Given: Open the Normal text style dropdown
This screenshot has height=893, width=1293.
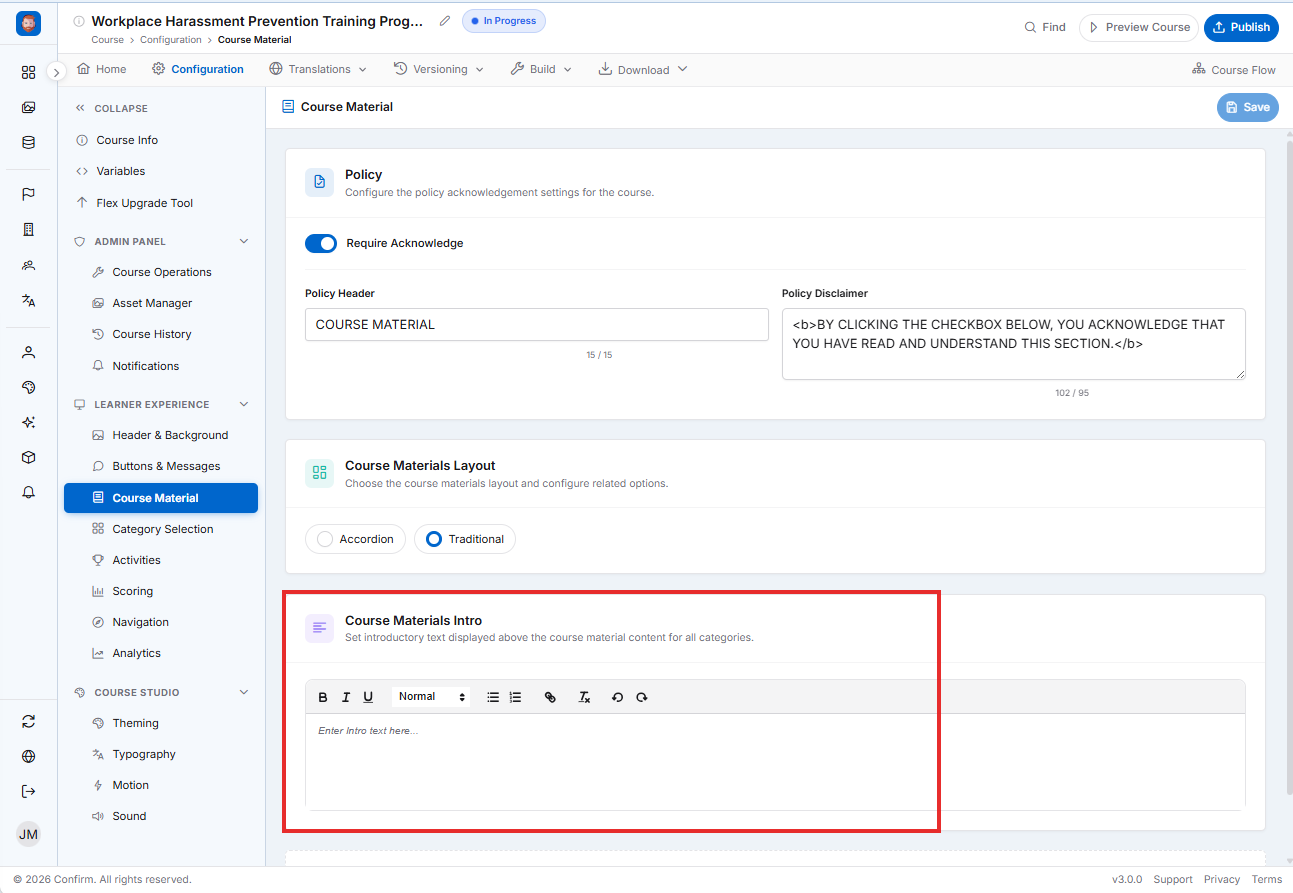Looking at the screenshot, I should click(x=432, y=697).
